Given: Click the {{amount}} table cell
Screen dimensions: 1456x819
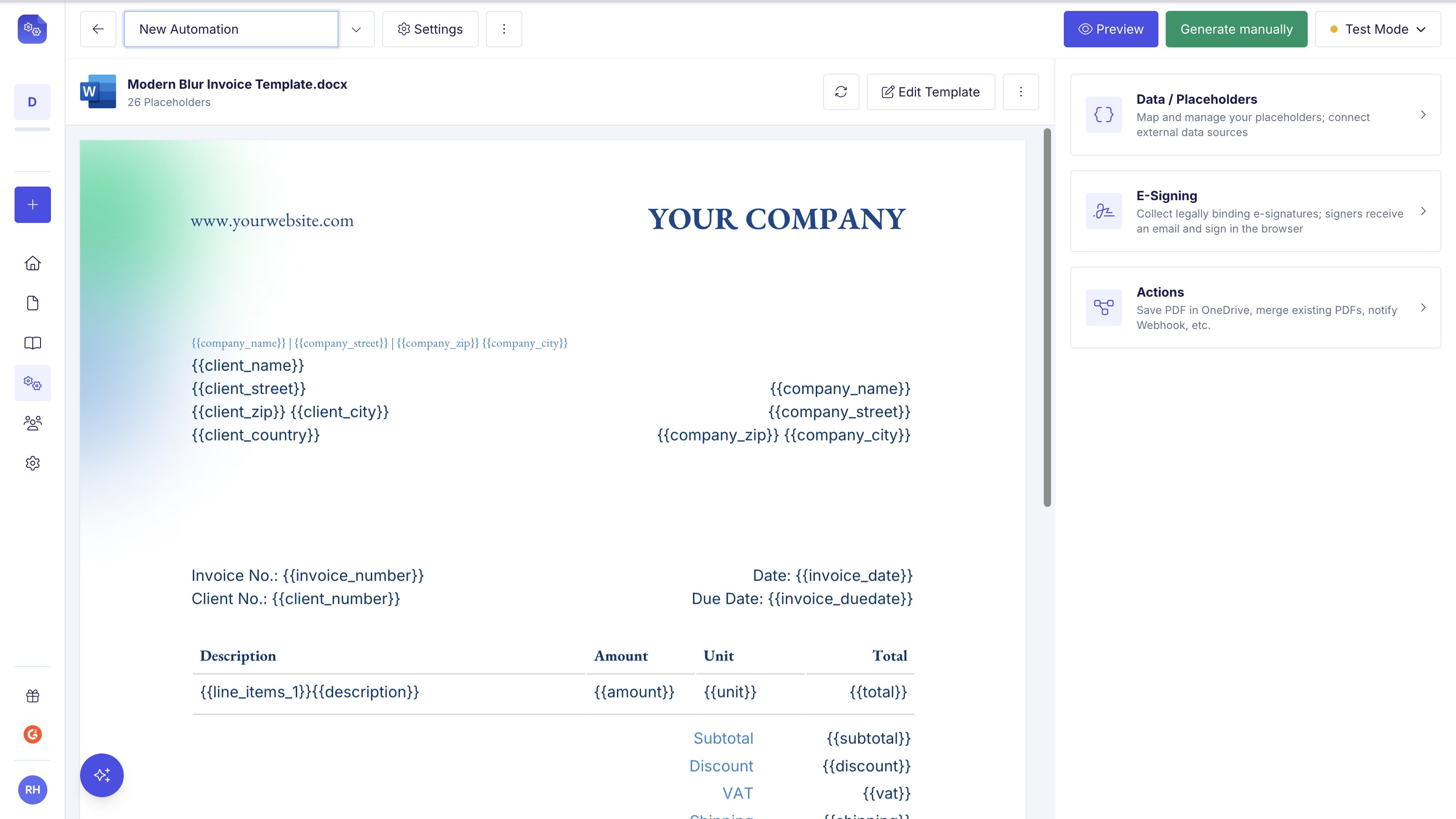Looking at the screenshot, I should point(634,692).
